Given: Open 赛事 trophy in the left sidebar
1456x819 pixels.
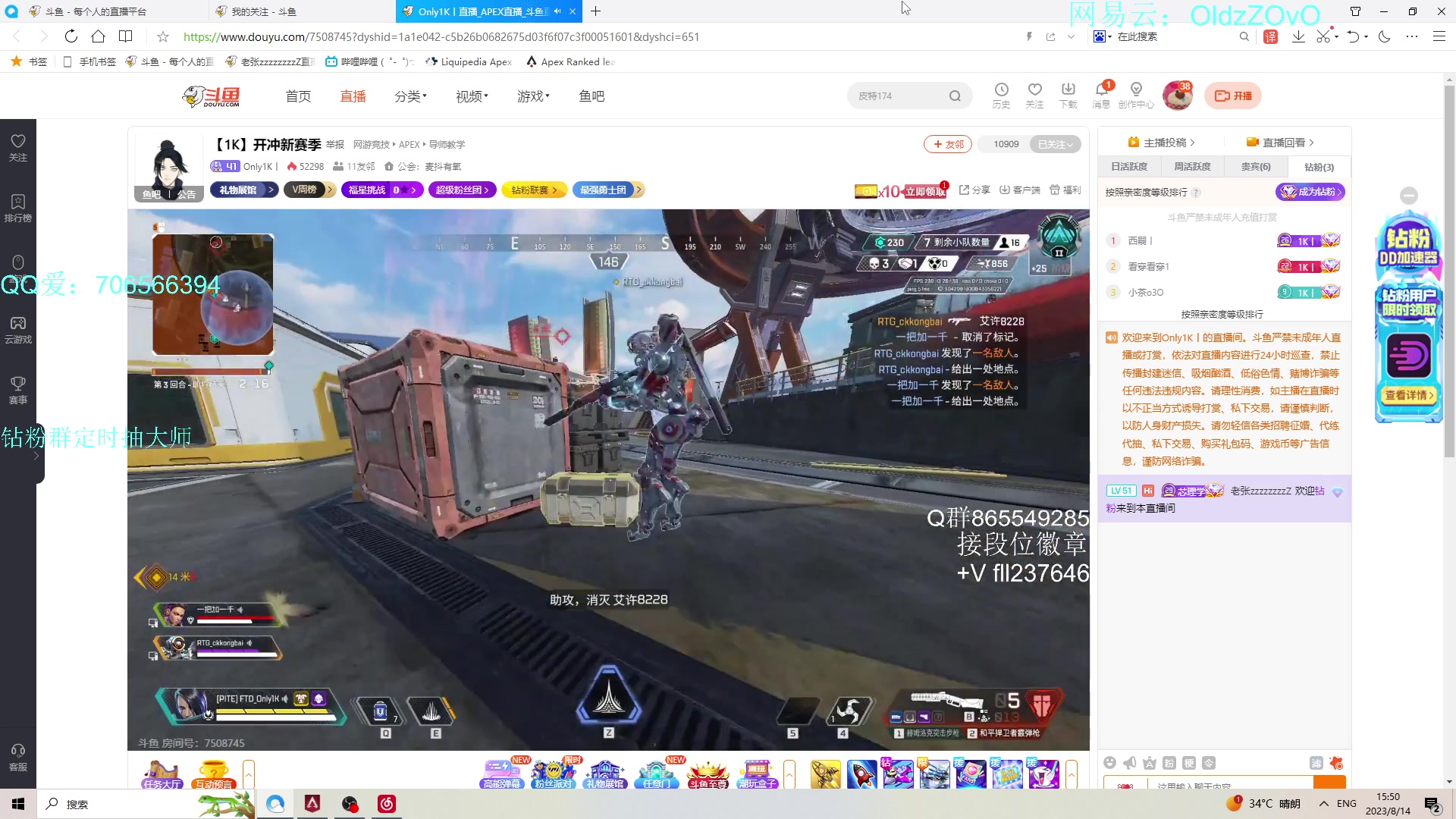Looking at the screenshot, I should coord(18,391).
